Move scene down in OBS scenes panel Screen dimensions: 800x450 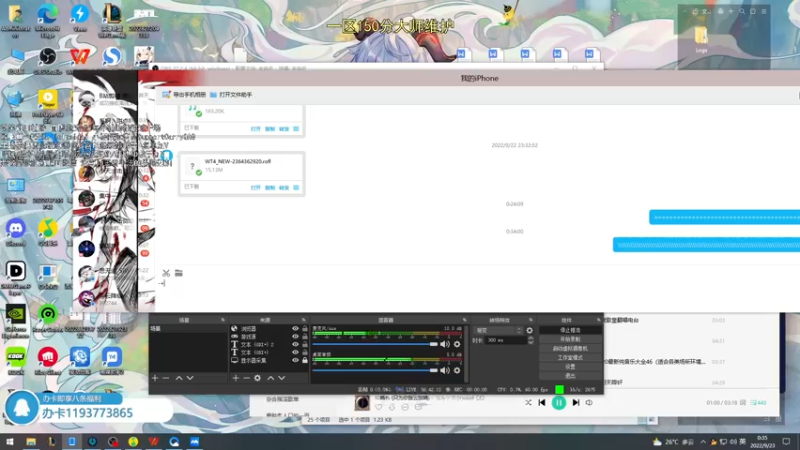190,378
